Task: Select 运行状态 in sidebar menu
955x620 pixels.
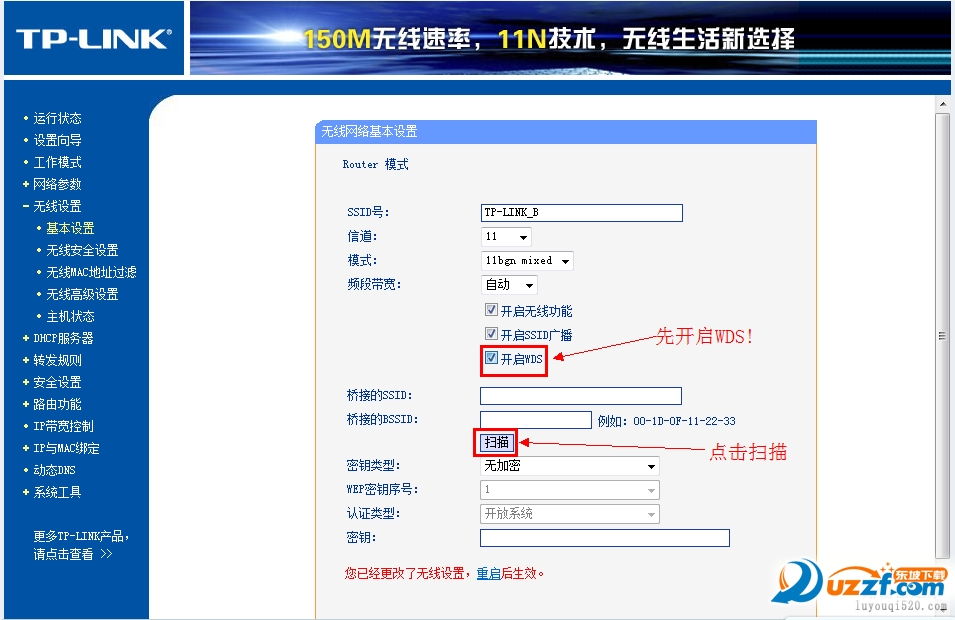Action: (x=57, y=118)
